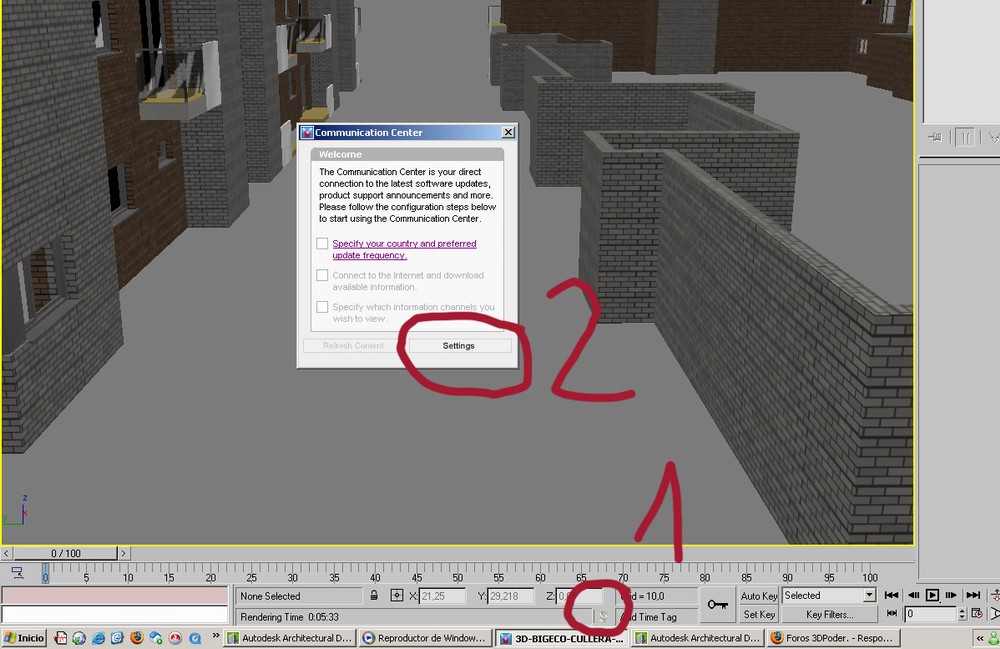
Task: Click the Y coordinate field
Action: click(x=511, y=596)
